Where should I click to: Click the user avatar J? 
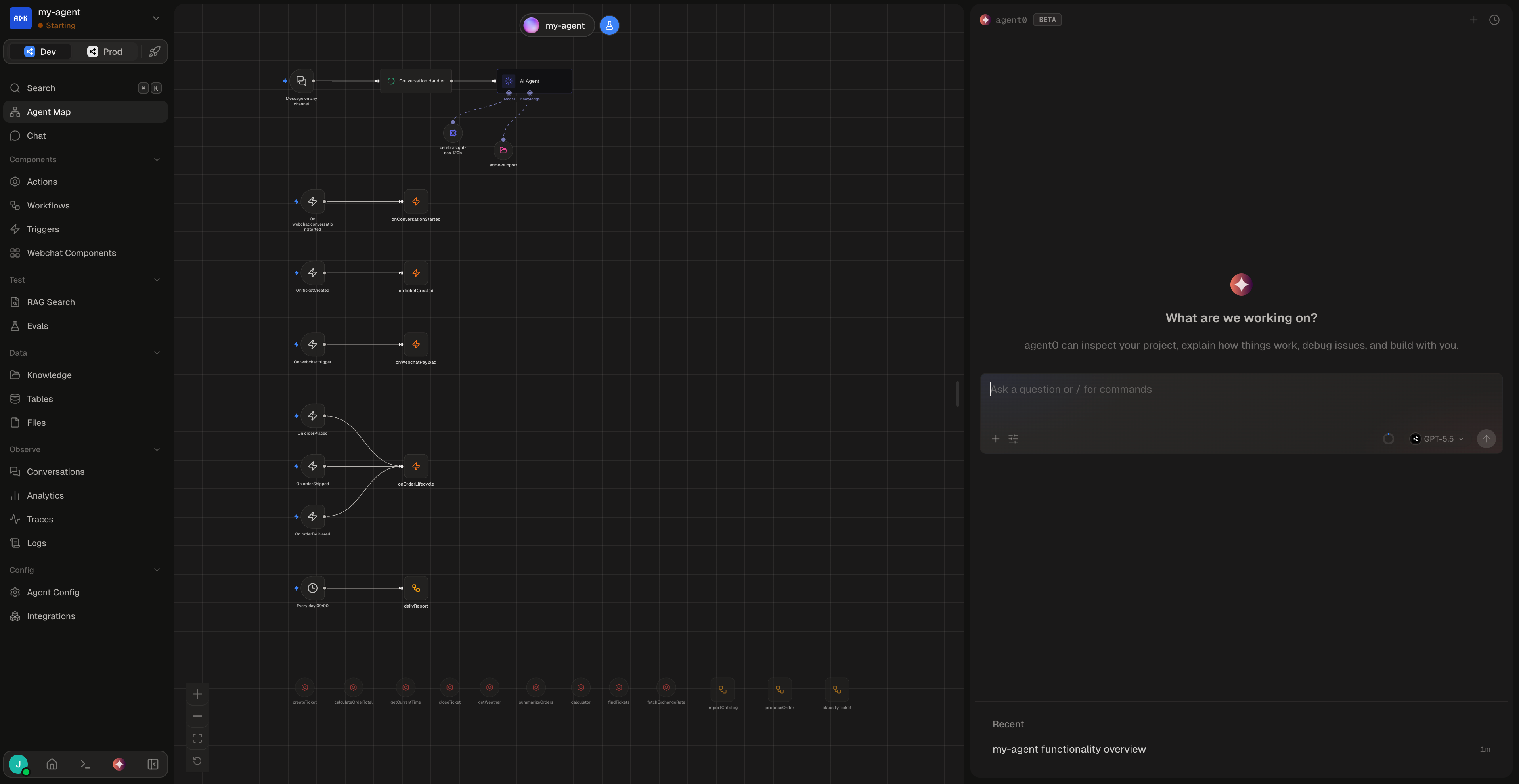coord(18,765)
